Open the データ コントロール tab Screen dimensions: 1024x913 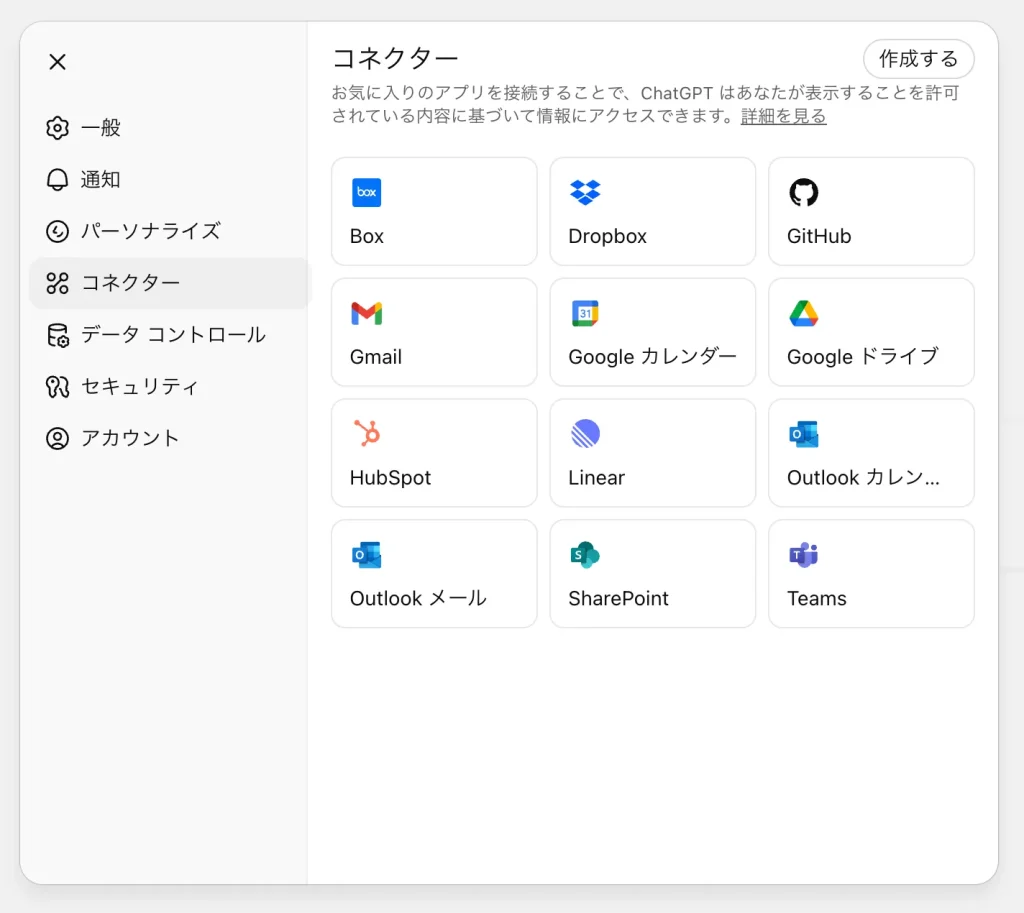coord(169,335)
